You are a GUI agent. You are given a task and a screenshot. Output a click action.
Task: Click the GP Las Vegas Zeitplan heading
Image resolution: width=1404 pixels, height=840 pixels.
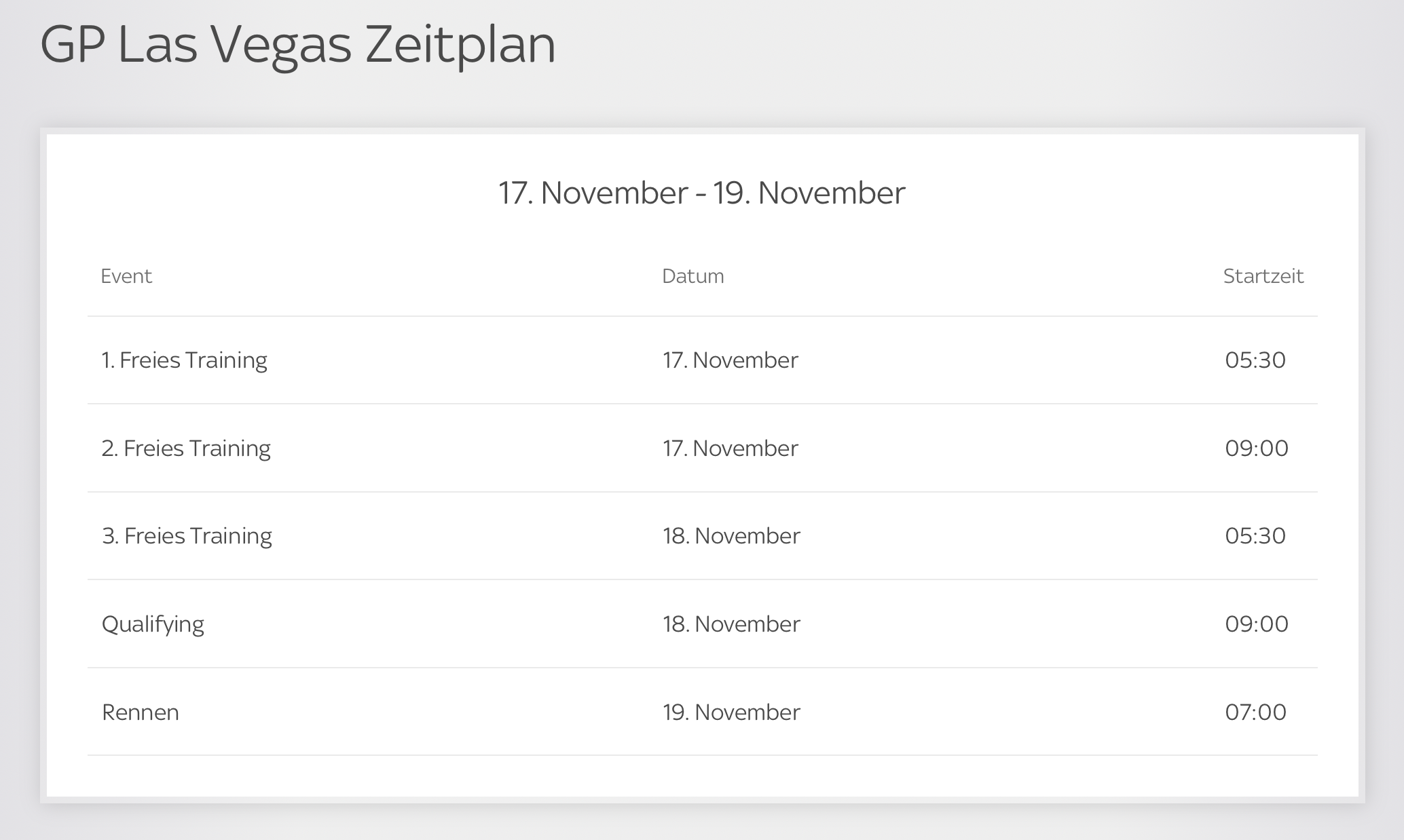pyautogui.click(x=297, y=46)
